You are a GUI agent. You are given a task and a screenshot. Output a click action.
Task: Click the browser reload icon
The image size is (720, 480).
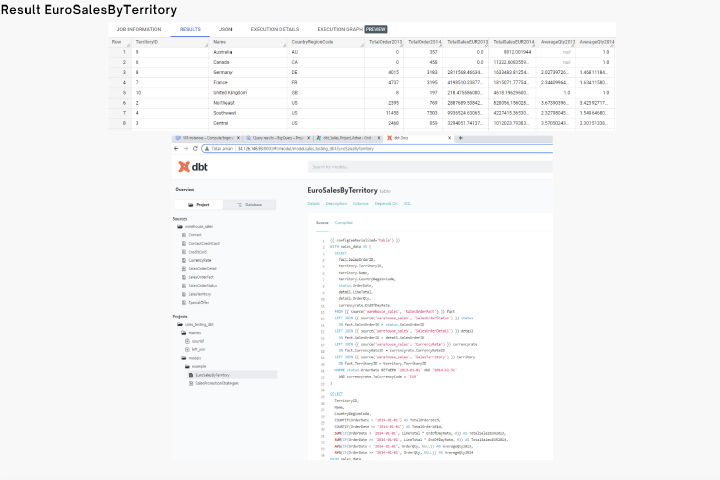pos(195,149)
